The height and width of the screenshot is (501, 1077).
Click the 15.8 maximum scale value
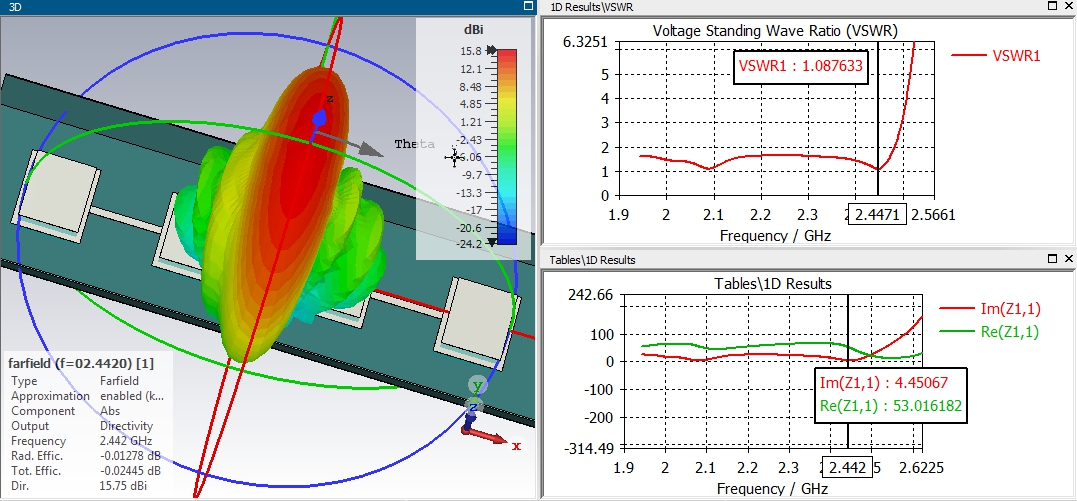coord(472,51)
